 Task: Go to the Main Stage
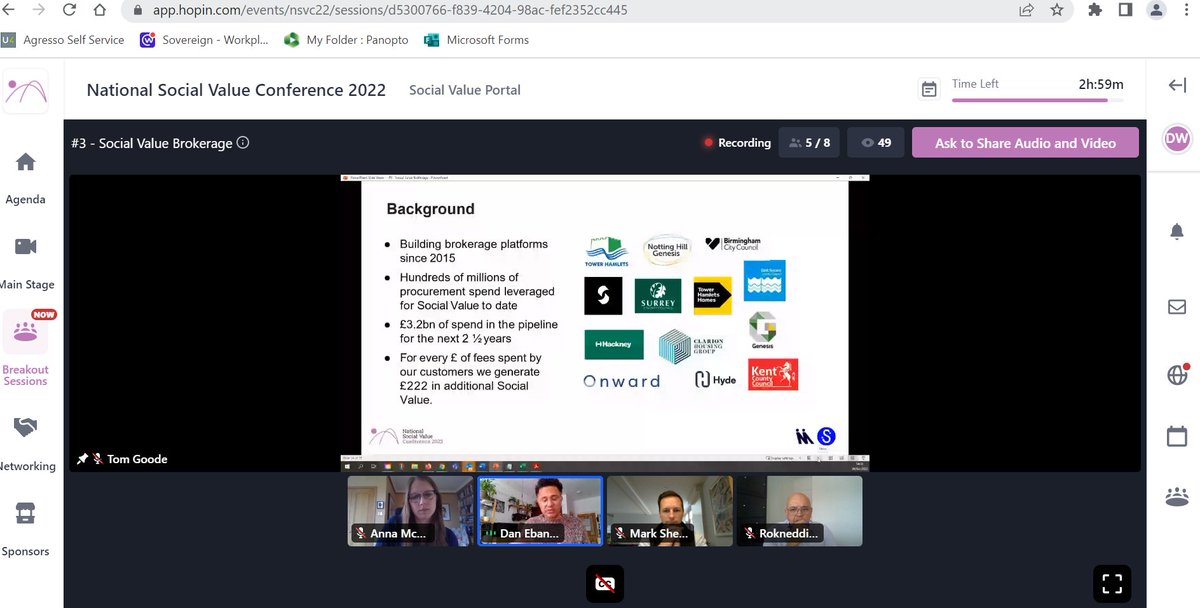click(26, 264)
